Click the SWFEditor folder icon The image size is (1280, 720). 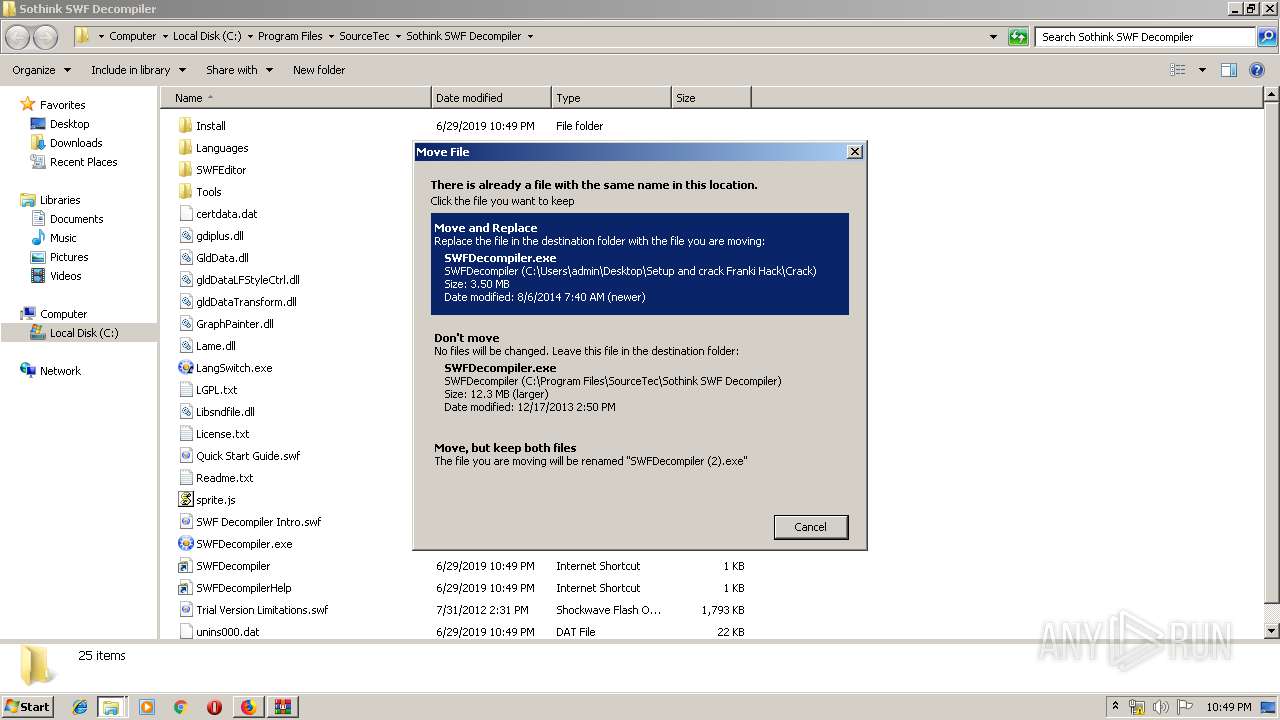185,170
